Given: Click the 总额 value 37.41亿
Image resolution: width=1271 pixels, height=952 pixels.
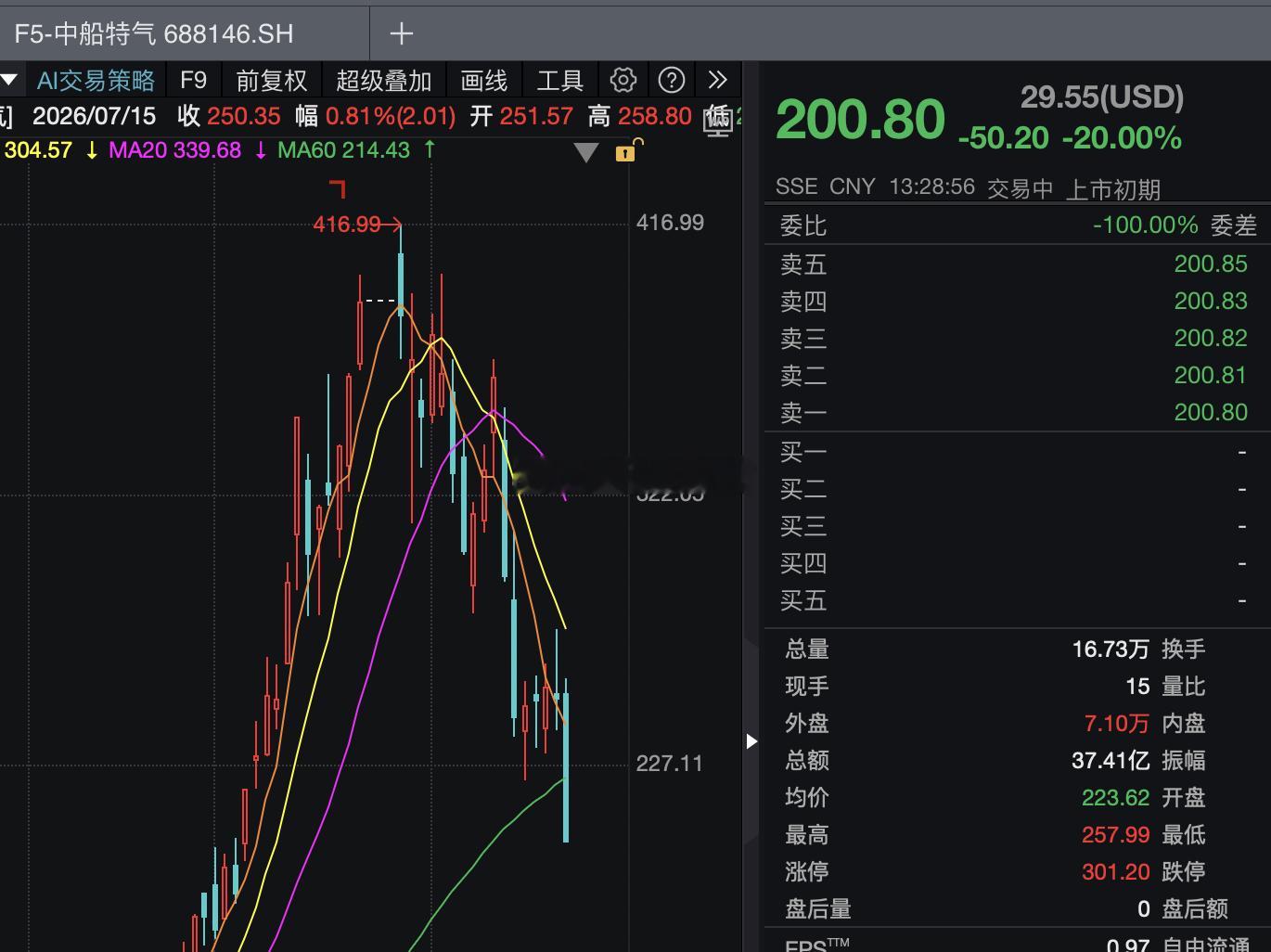Looking at the screenshot, I should click(1111, 761).
